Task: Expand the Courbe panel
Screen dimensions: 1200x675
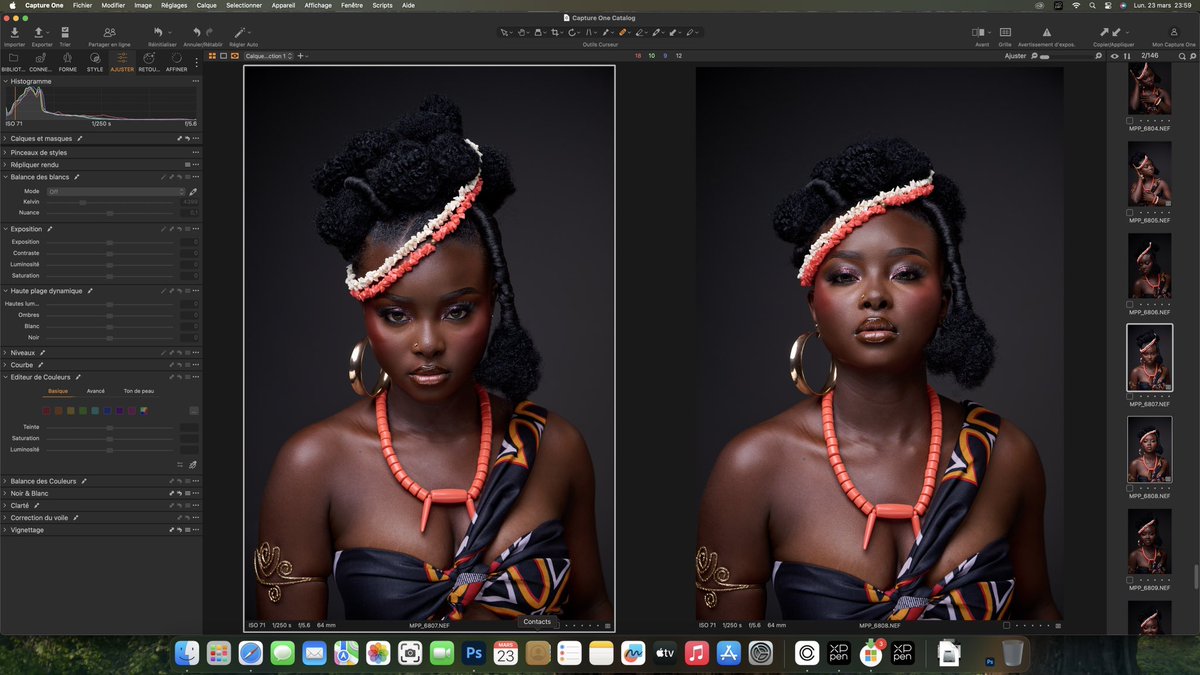Action: click(x=5, y=365)
